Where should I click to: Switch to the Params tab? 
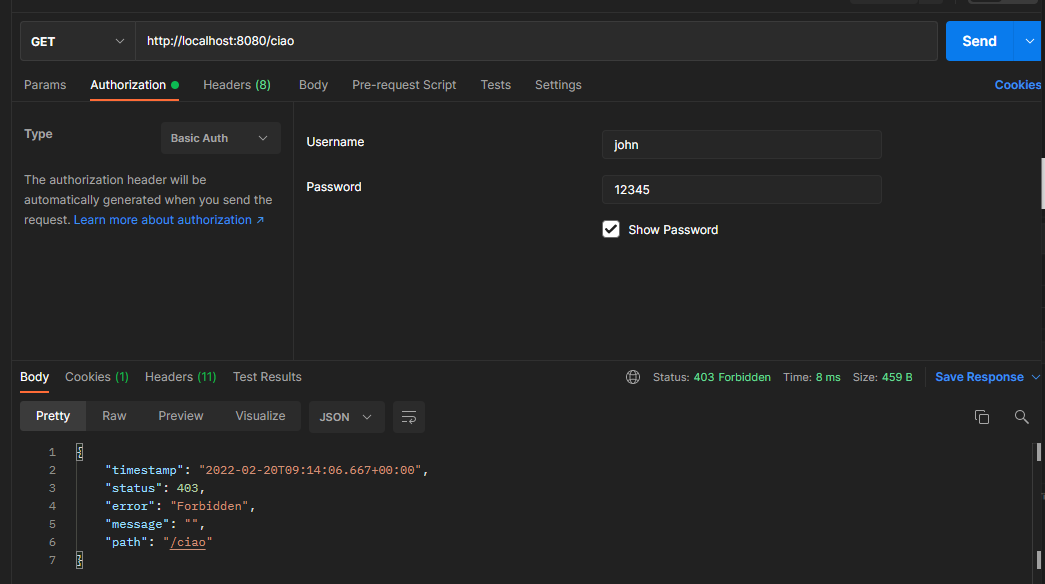[x=45, y=85]
